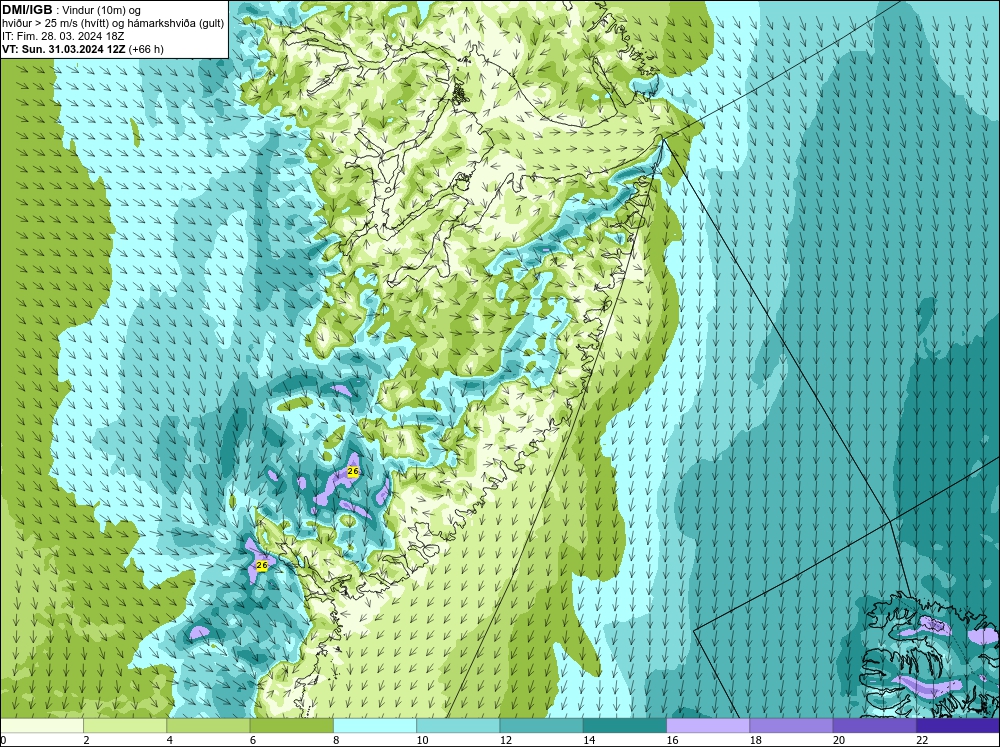Screen dimensions: 1000x747
Task: Click the legend scale number 2
Action: (x=86, y=740)
